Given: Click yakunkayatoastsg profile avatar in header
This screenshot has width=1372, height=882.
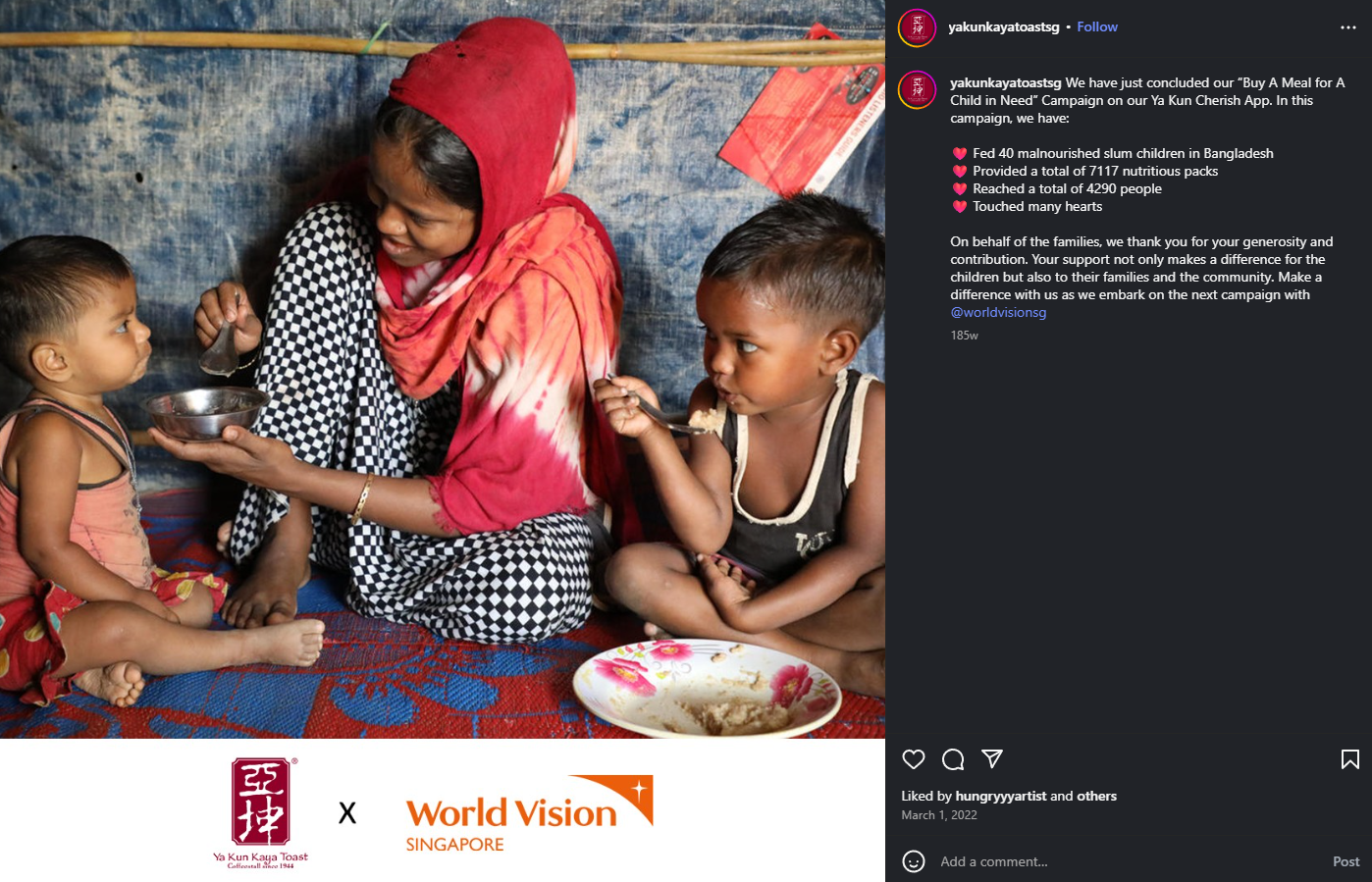Looking at the screenshot, I should click(x=918, y=27).
